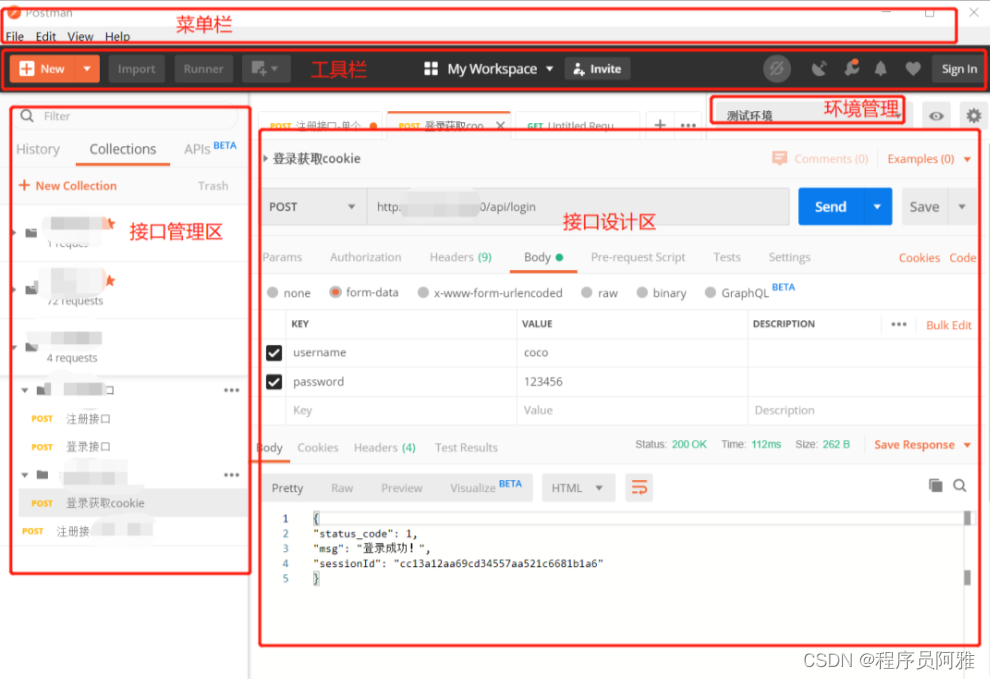Click the request URL field

pyautogui.click(x=578, y=207)
